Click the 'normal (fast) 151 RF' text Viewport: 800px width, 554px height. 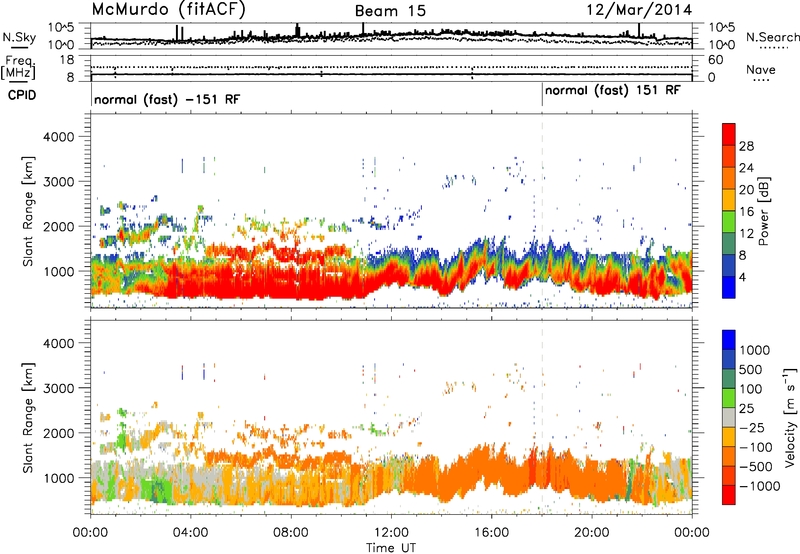pos(612,90)
